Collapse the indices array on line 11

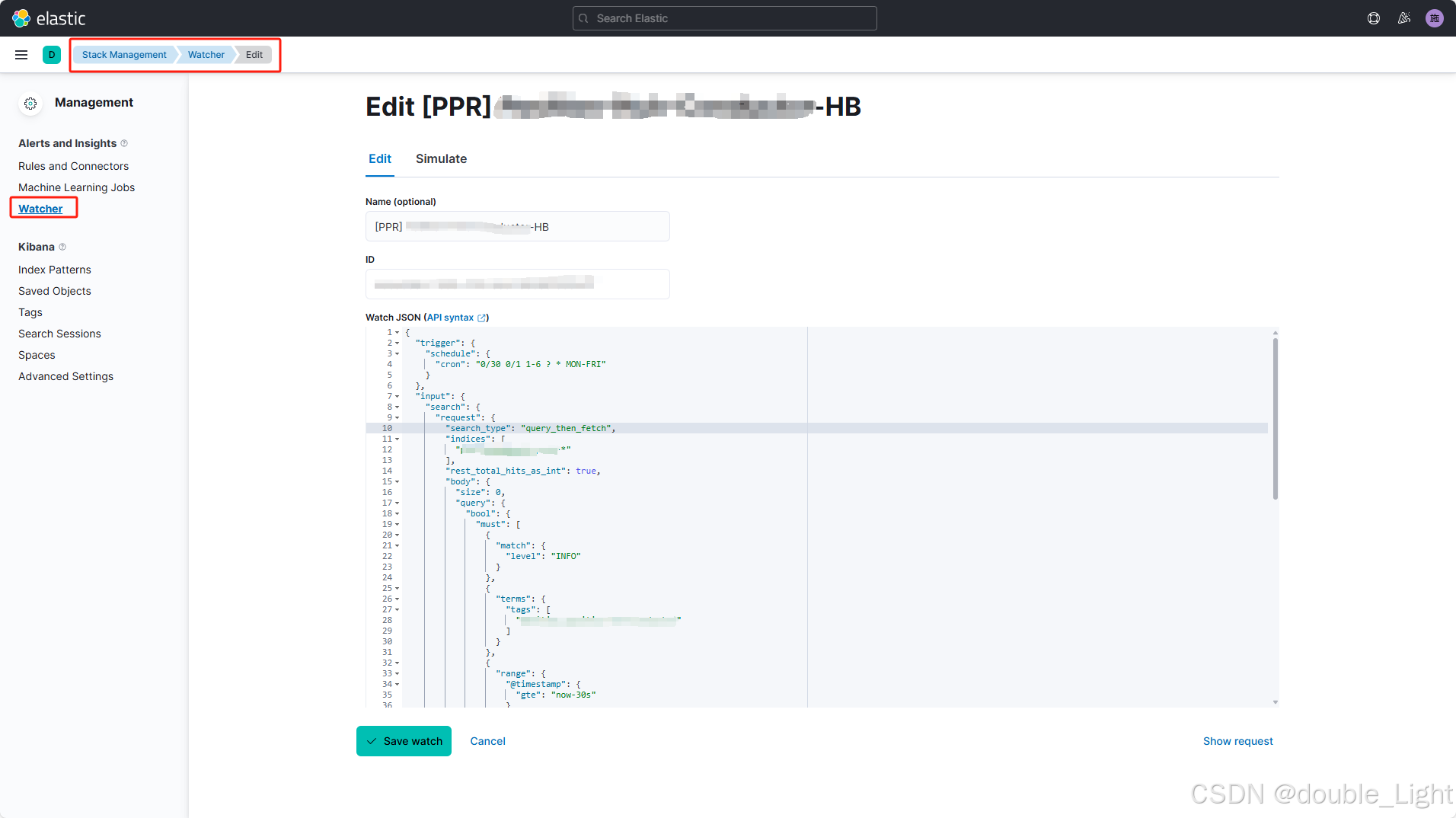[397, 439]
